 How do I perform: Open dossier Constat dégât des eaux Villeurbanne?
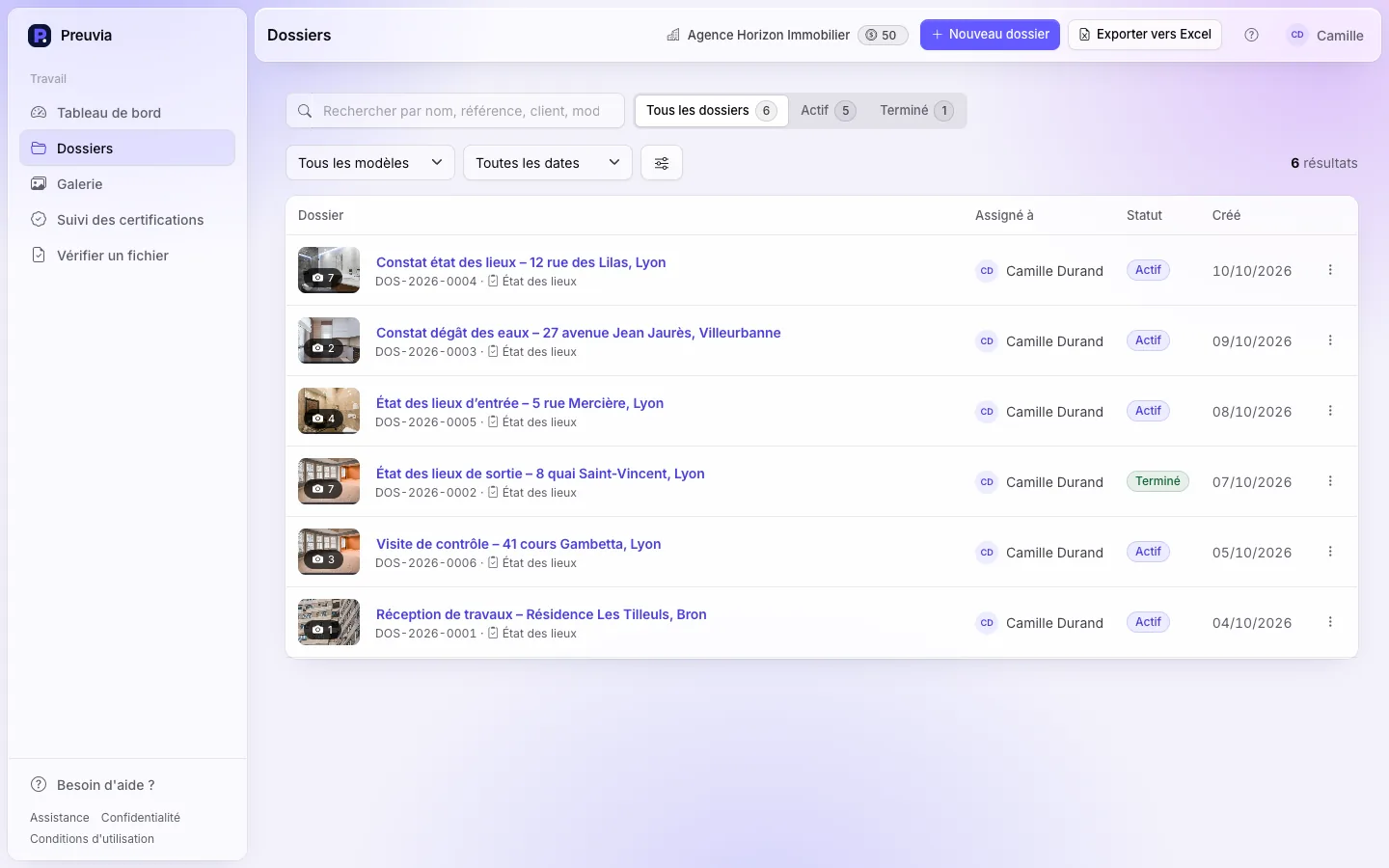tap(579, 333)
